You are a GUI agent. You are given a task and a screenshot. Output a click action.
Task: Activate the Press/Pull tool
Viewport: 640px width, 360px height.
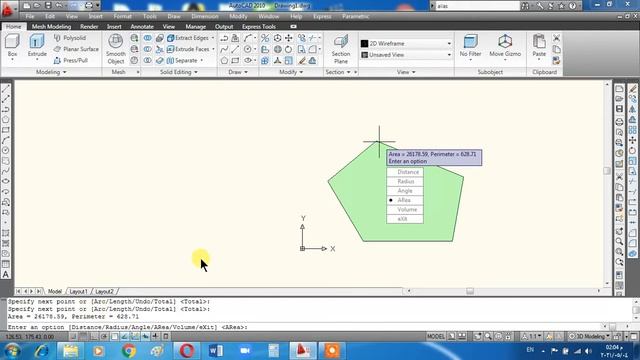(71, 60)
